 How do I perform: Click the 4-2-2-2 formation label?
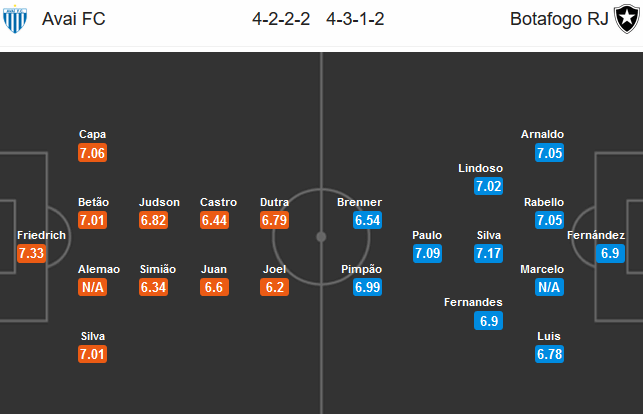pos(281,19)
